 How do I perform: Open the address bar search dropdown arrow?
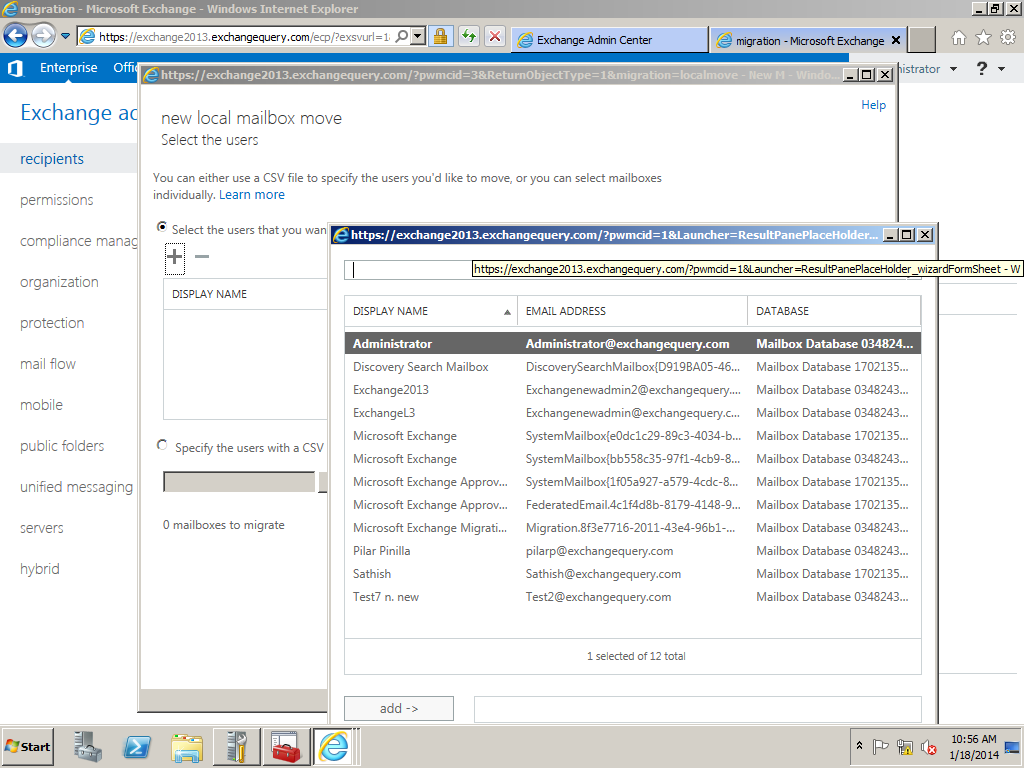click(x=418, y=37)
